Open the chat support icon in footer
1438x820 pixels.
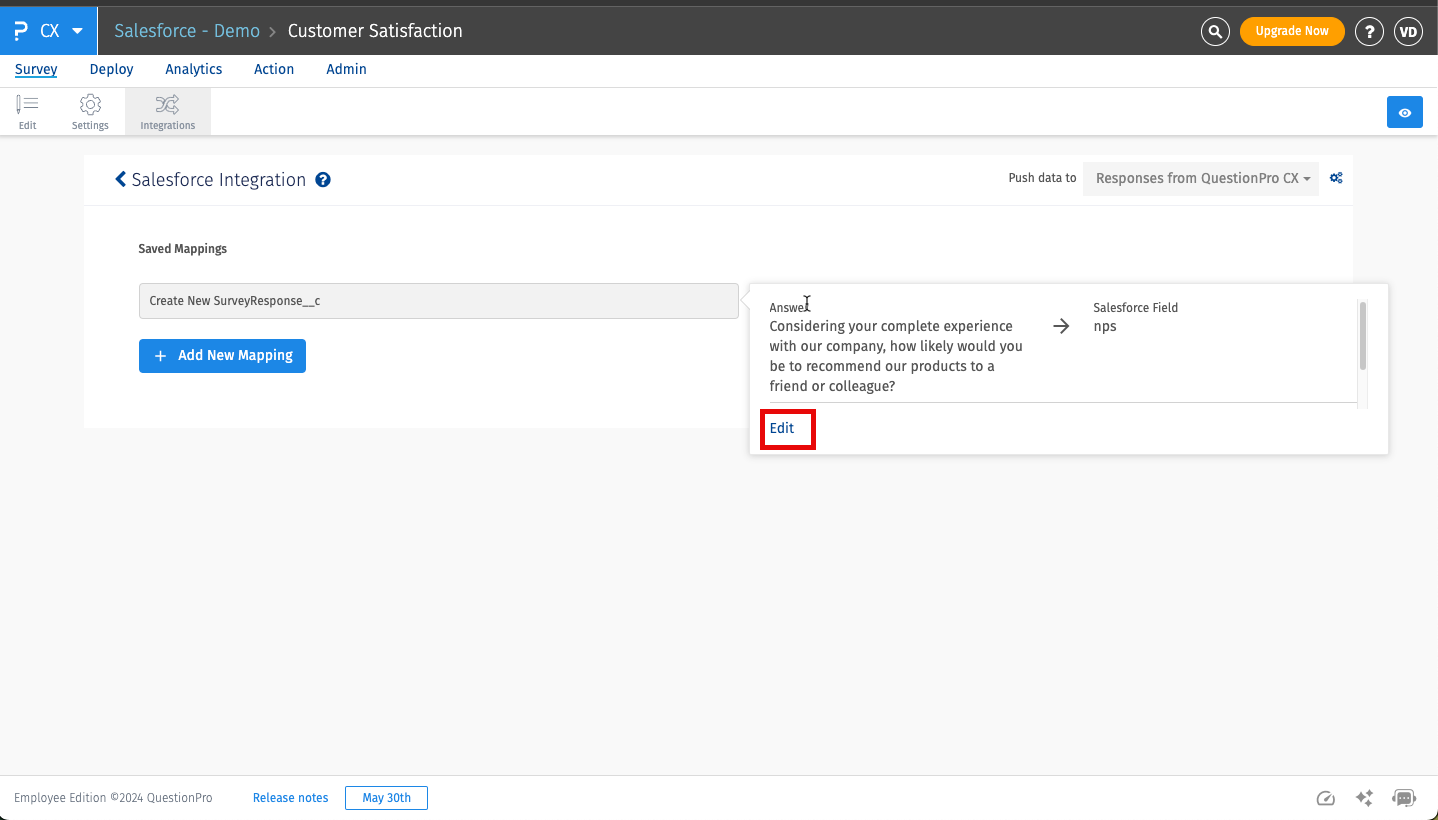tap(1404, 798)
